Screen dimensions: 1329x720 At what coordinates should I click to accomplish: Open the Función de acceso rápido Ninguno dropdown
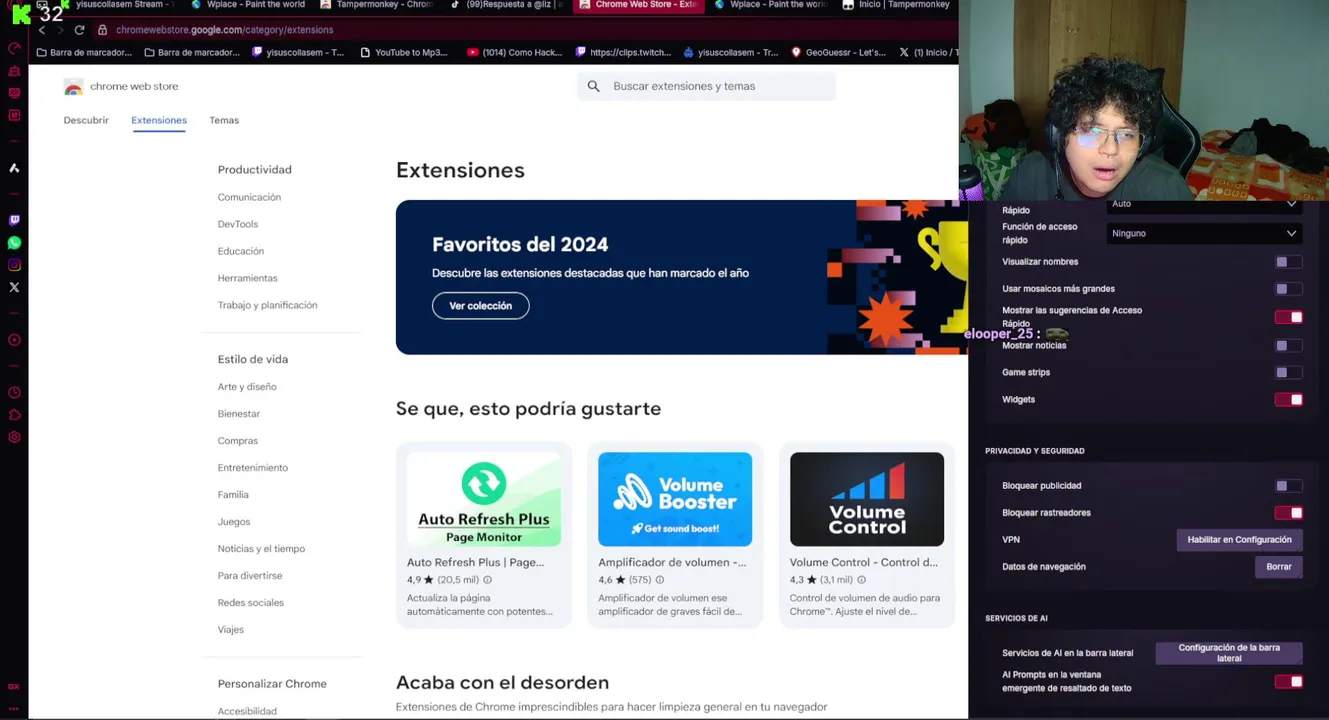(1204, 233)
